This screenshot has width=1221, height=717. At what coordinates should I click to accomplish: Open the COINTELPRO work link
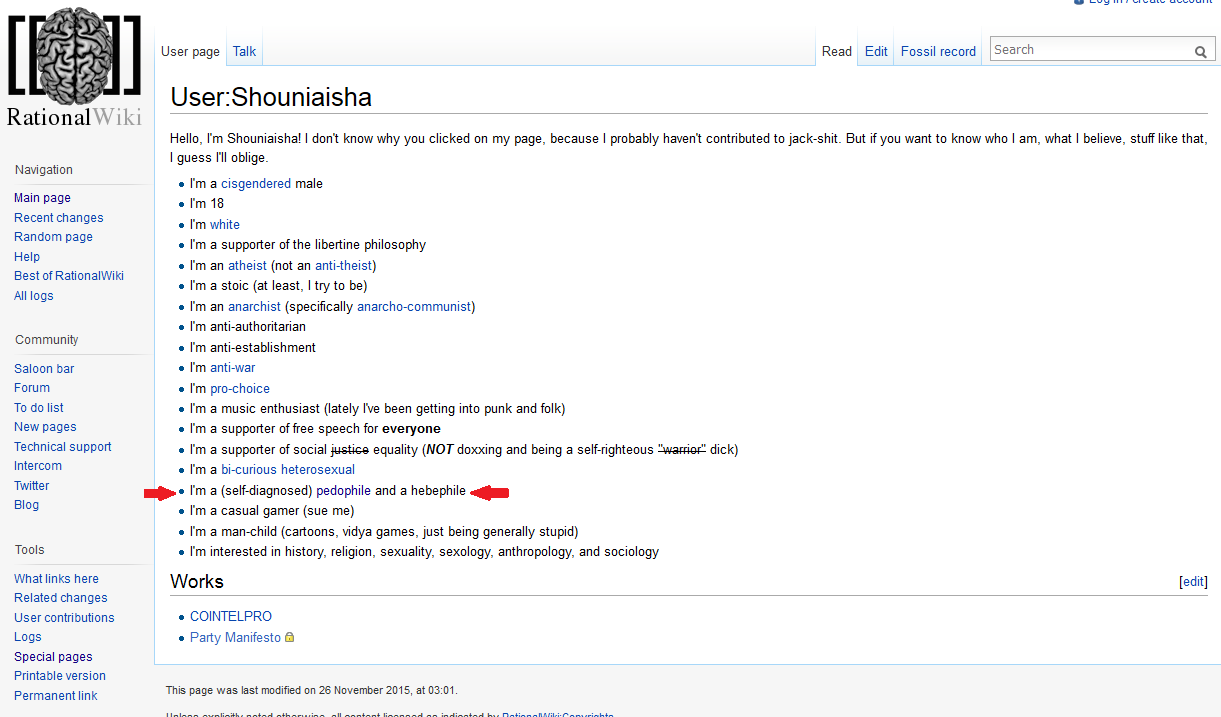point(231,617)
